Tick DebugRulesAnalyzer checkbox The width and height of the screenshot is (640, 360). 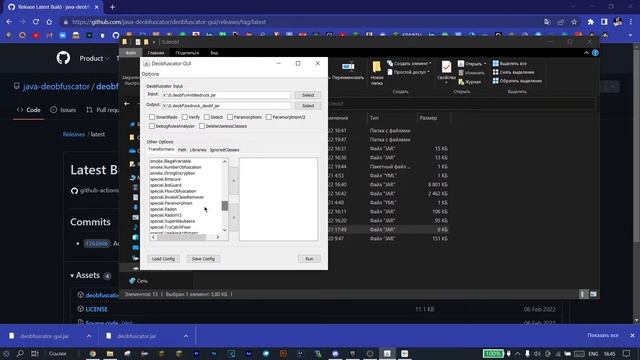(x=152, y=126)
